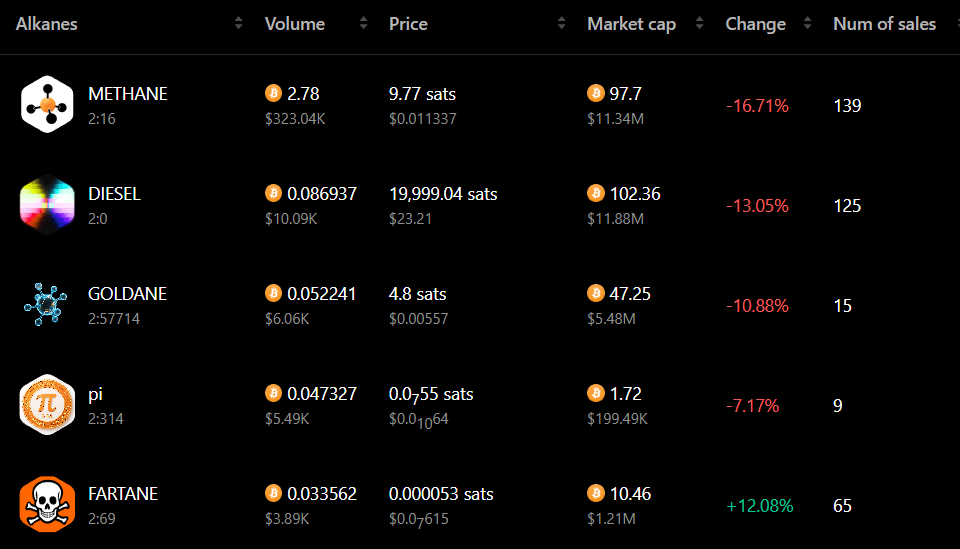
Task: Click METHANE dollar price $0.011337
Action: tap(422, 119)
